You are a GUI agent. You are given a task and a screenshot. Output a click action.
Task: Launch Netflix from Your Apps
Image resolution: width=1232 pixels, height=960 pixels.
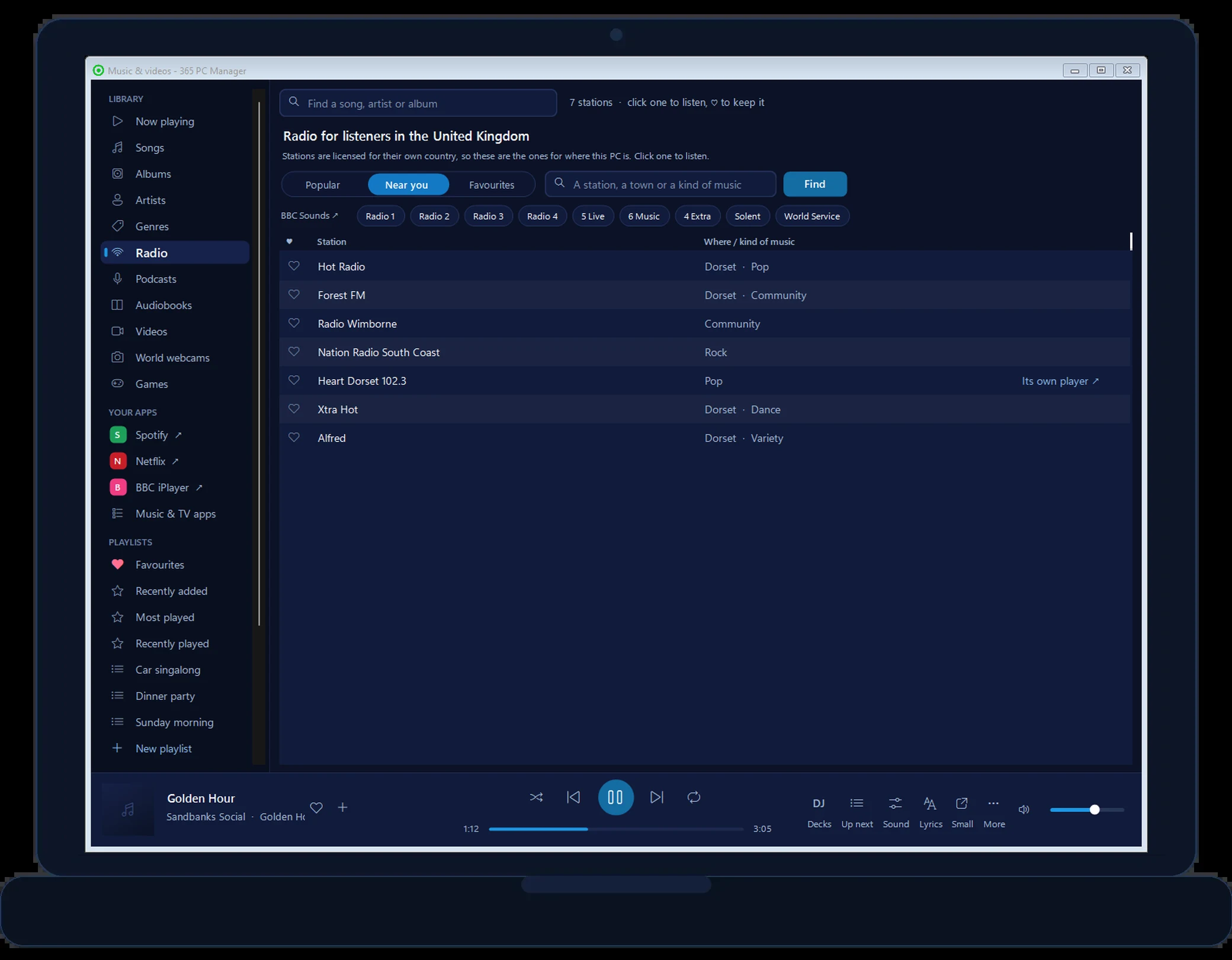[x=175, y=461]
